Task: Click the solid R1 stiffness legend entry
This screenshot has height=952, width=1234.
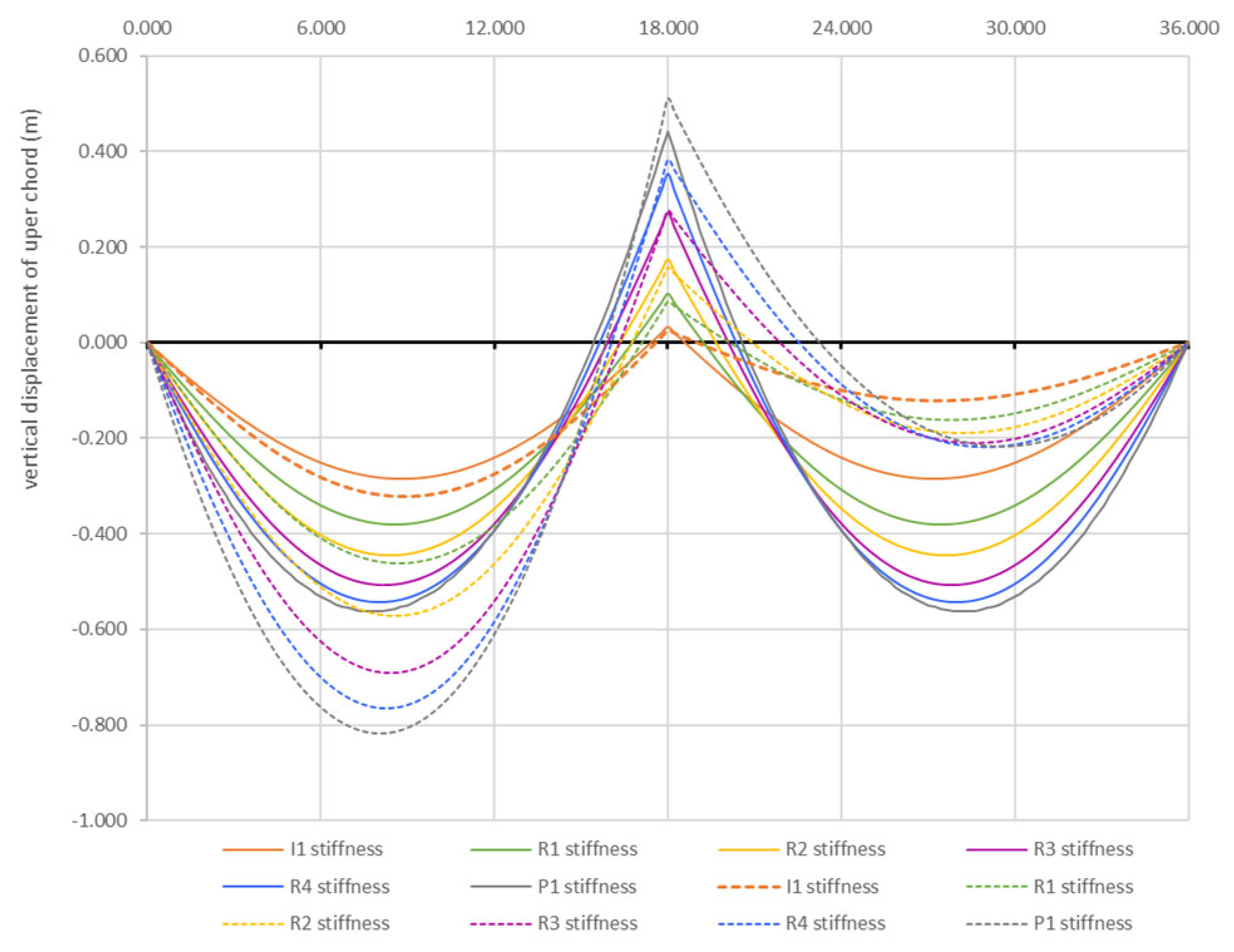Action: pos(587,849)
